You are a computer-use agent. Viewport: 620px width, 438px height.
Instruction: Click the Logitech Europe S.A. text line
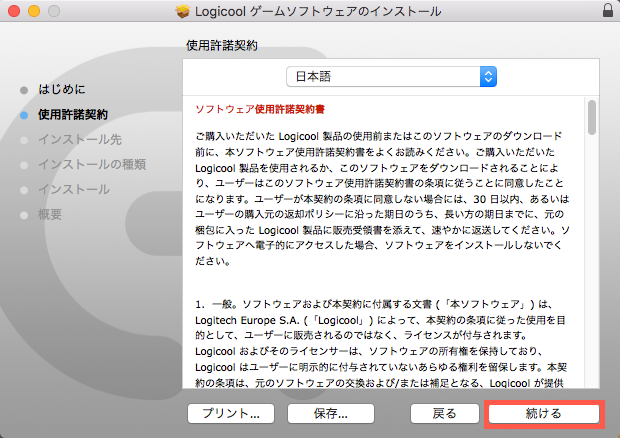coord(380,320)
